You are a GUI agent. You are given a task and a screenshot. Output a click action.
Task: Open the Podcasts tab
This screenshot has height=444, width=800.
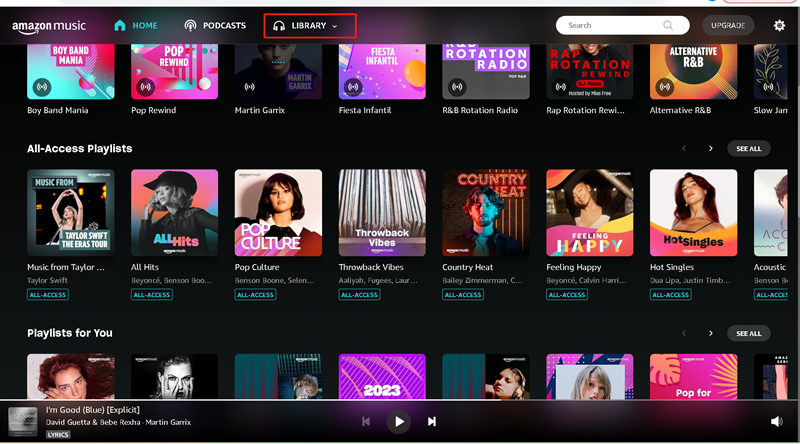(x=215, y=26)
